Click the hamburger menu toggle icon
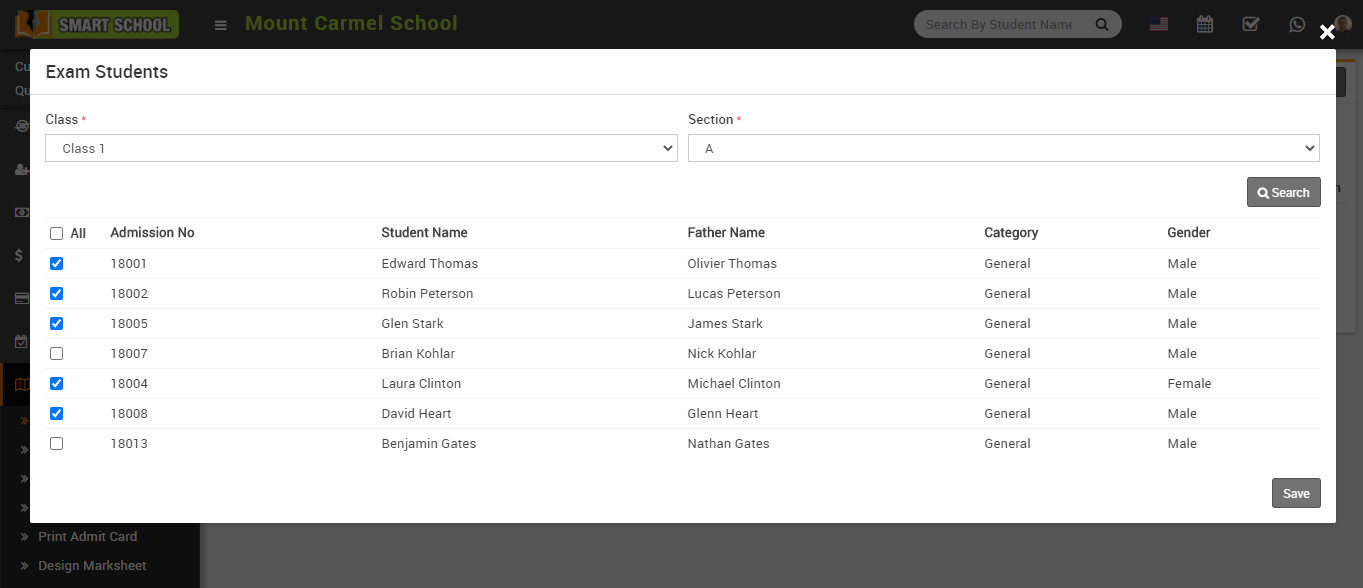1363x588 pixels. point(221,25)
